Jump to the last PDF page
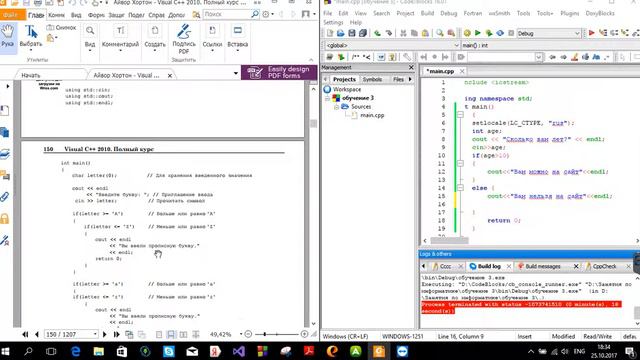 click(116, 334)
